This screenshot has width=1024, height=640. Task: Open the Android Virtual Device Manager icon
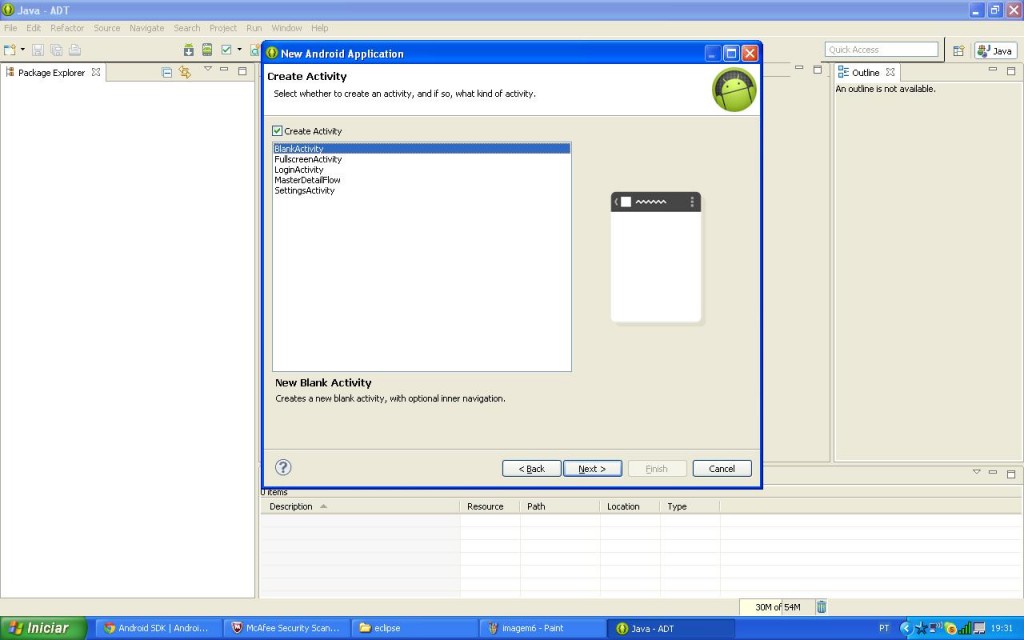tap(207, 50)
